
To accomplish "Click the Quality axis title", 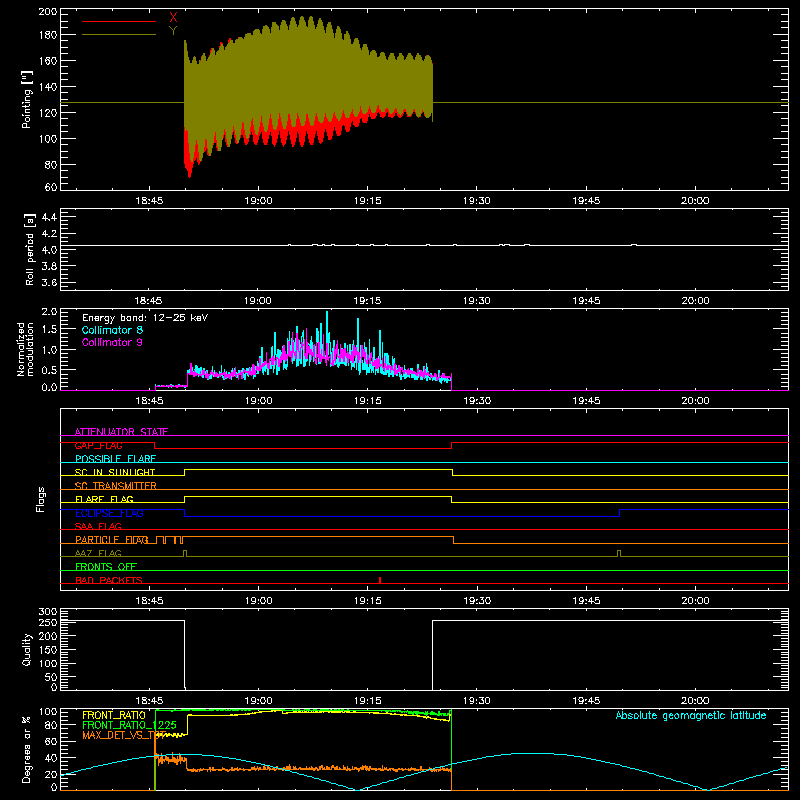I will click(x=27, y=649).
